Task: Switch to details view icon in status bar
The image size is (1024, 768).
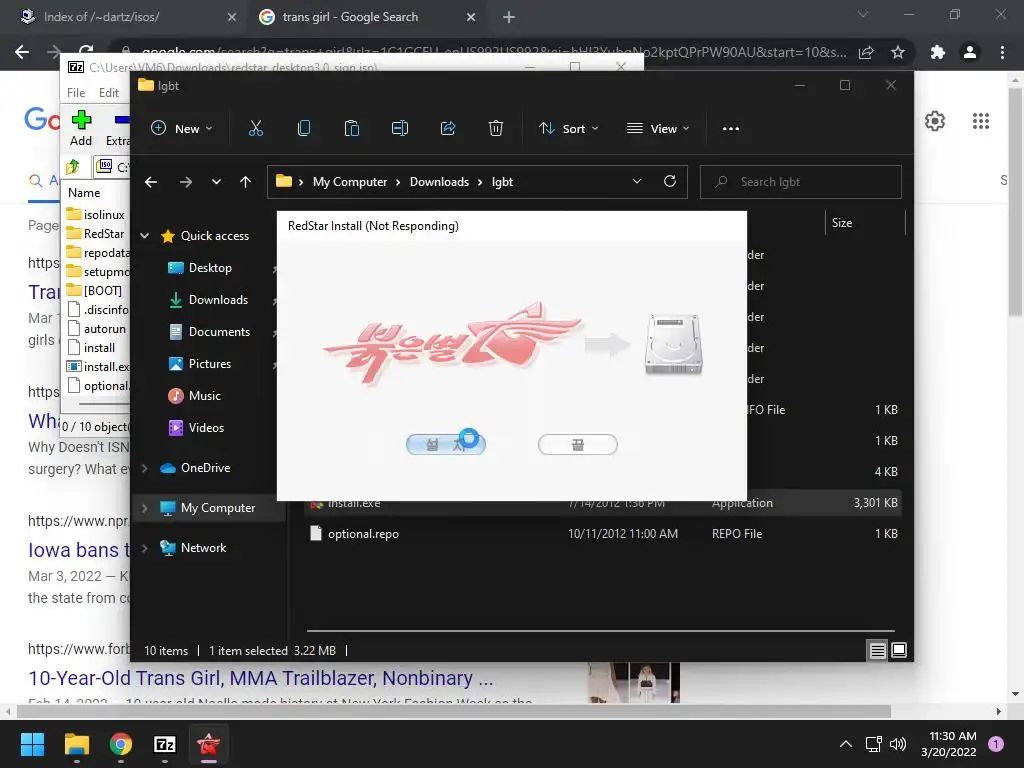Action: point(877,650)
